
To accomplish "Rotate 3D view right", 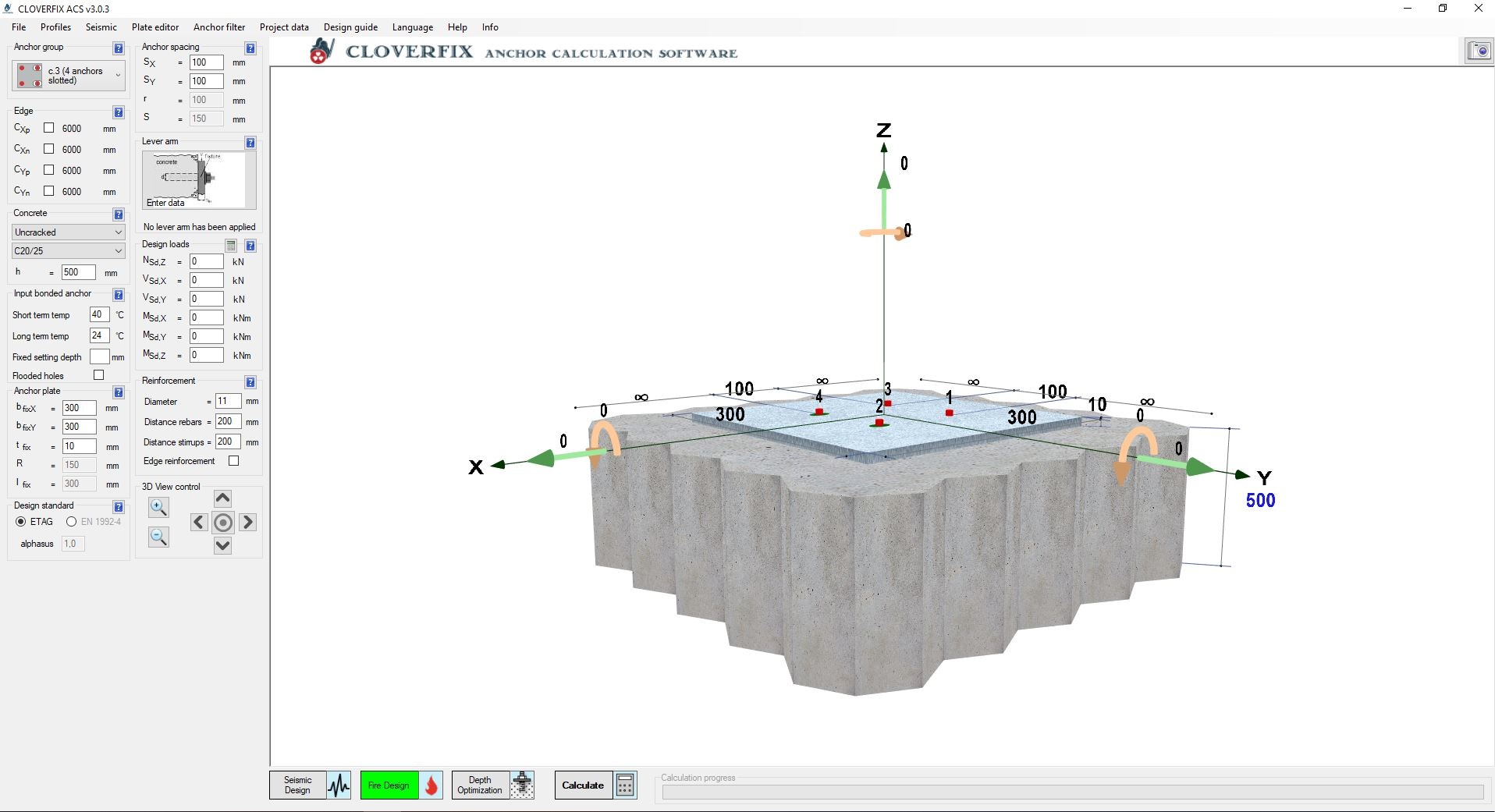I will pyautogui.click(x=247, y=522).
